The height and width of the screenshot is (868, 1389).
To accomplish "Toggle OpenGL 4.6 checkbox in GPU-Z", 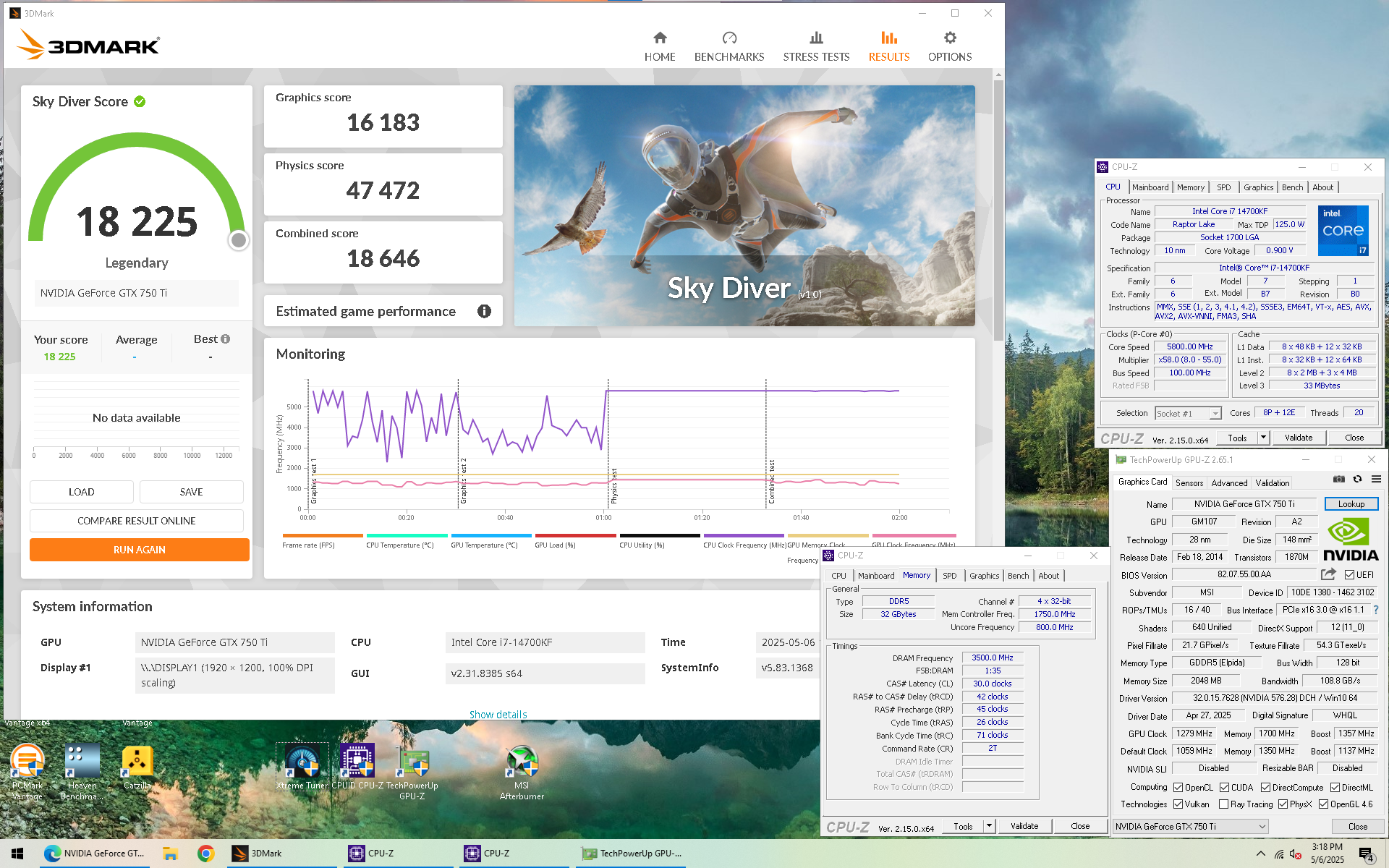I will pyautogui.click(x=1323, y=804).
